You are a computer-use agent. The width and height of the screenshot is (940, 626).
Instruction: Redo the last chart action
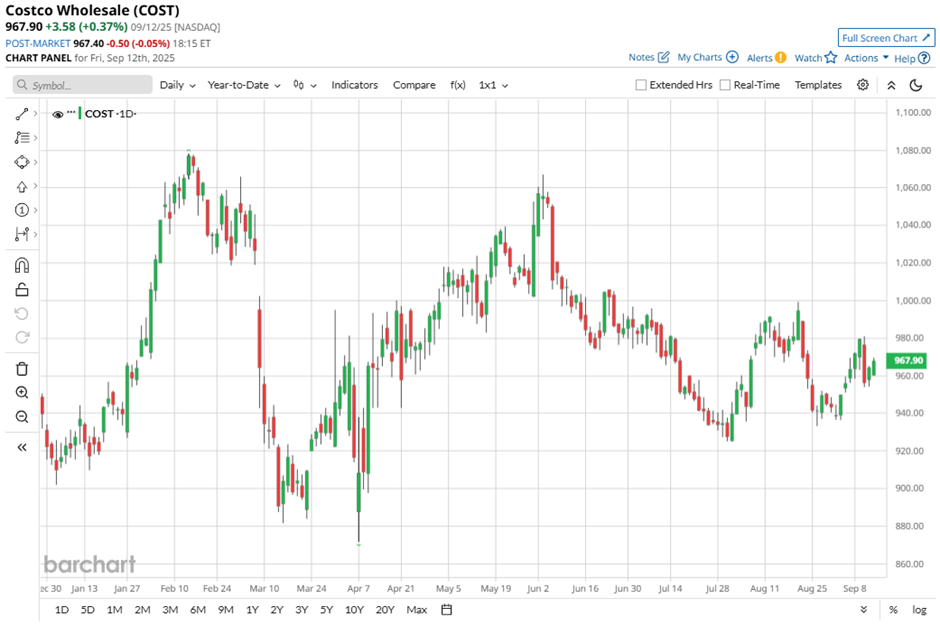[22, 337]
